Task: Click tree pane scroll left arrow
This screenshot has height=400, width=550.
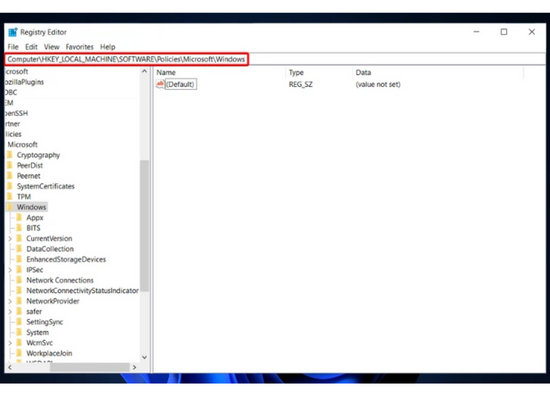Action: 10,367
